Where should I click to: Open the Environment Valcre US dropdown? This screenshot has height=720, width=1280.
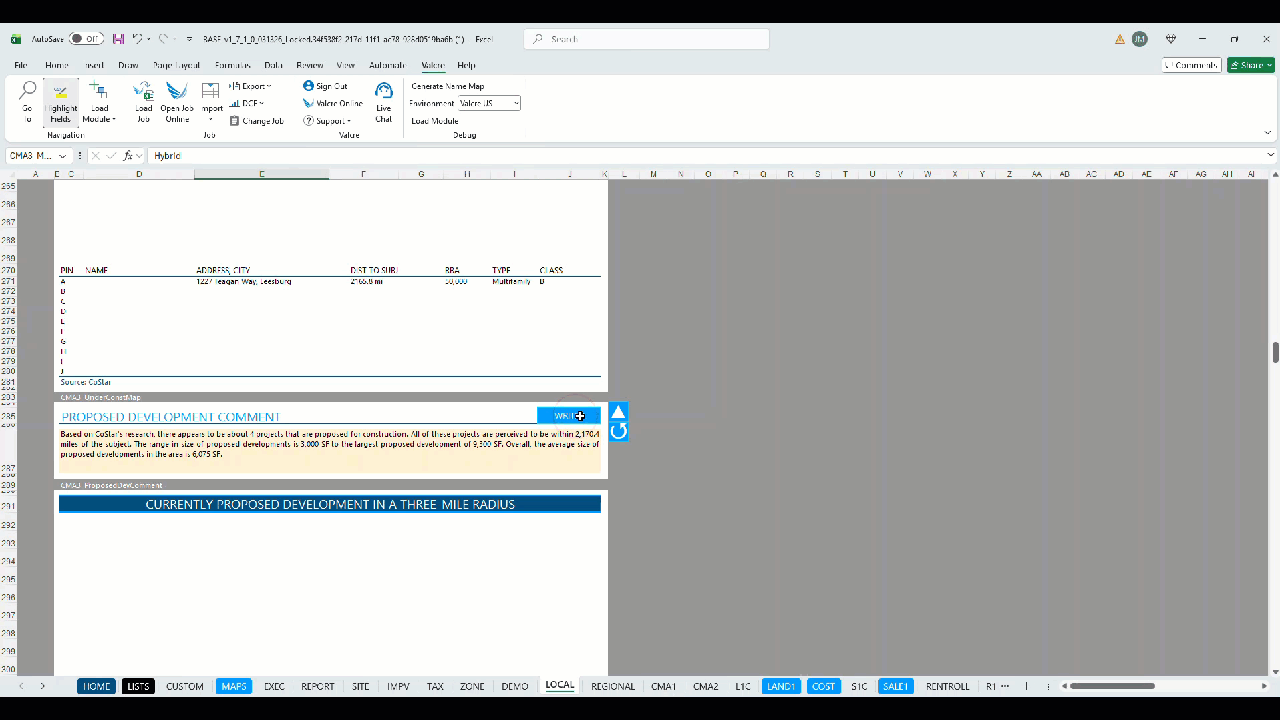tap(490, 103)
